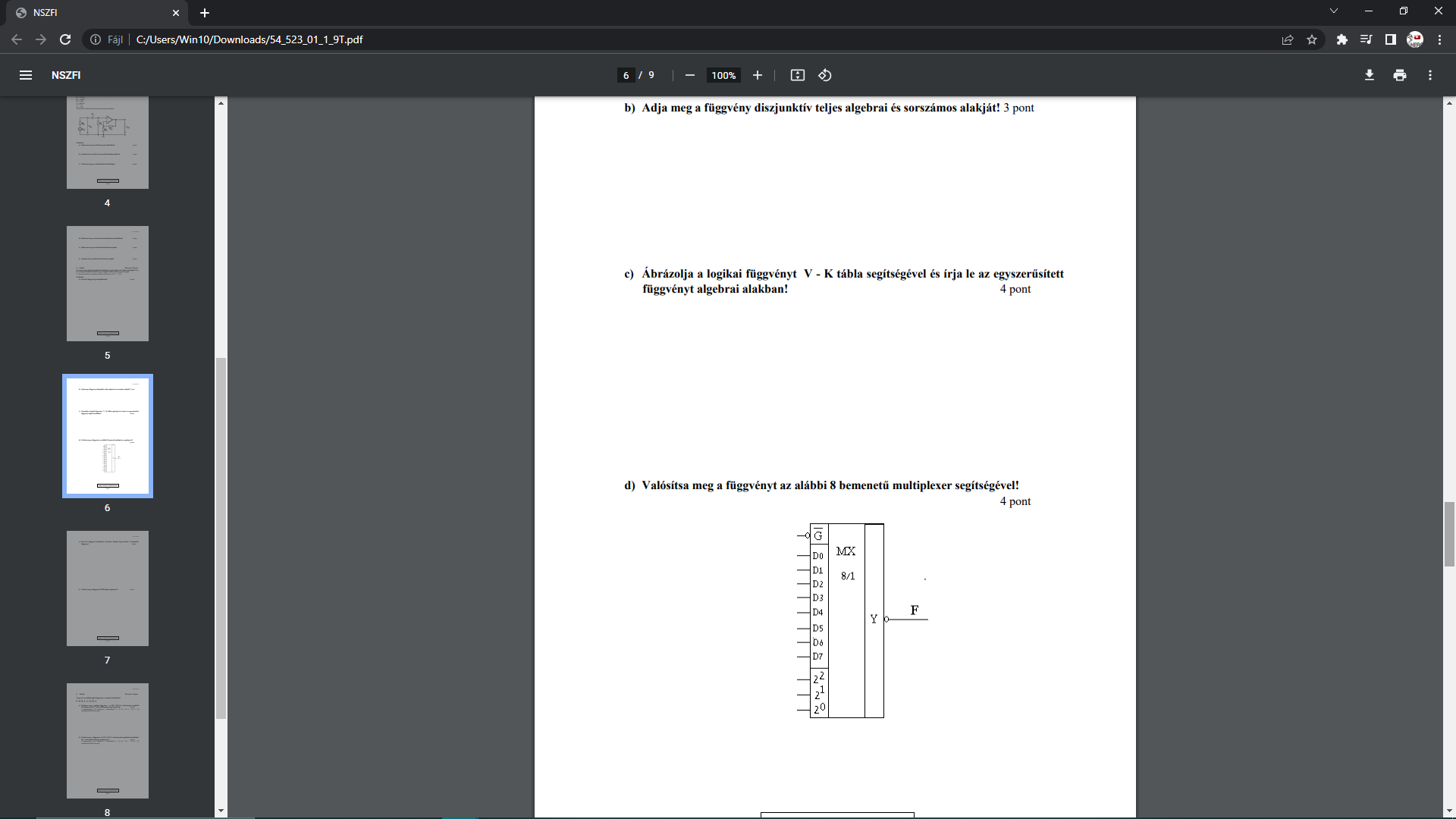Viewport: 1456px width, 819px height.
Task: Open the browser extensions puzzle icon
Action: [x=1341, y=39]
